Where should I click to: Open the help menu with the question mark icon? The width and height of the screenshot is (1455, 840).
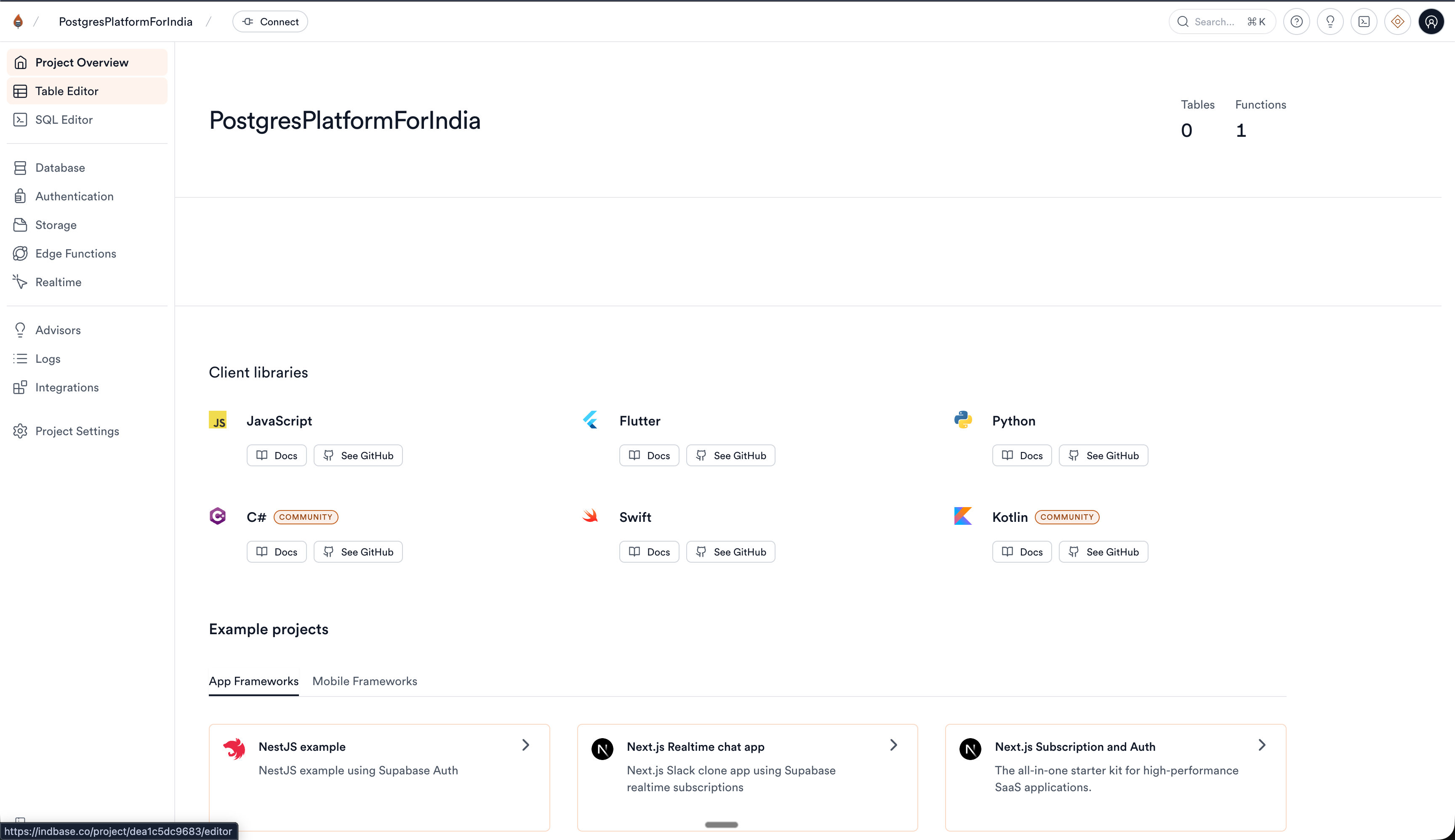point(1296,21)
